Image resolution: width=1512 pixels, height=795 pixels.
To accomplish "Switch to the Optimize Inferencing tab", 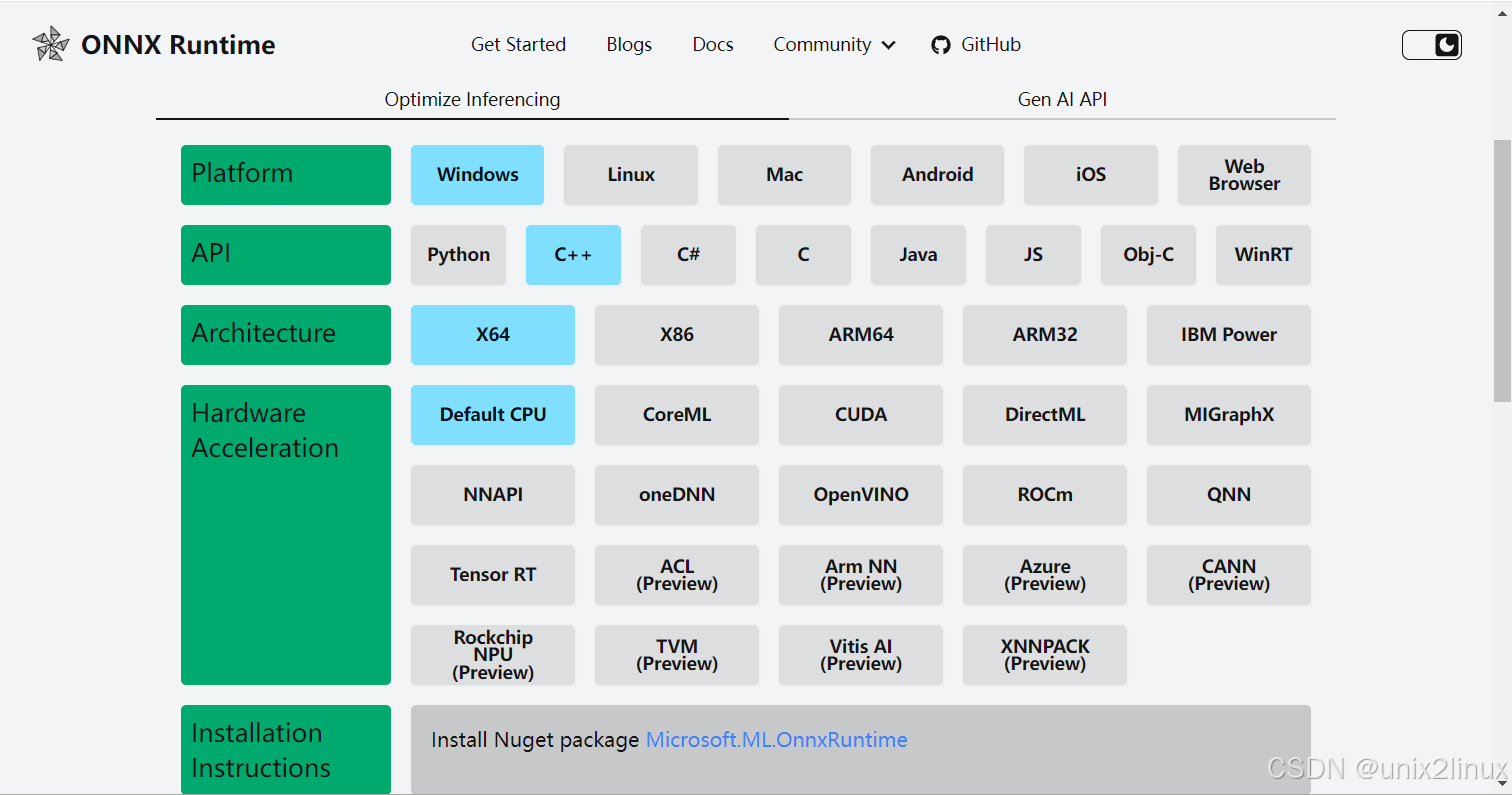I will (x=472, y=100).
